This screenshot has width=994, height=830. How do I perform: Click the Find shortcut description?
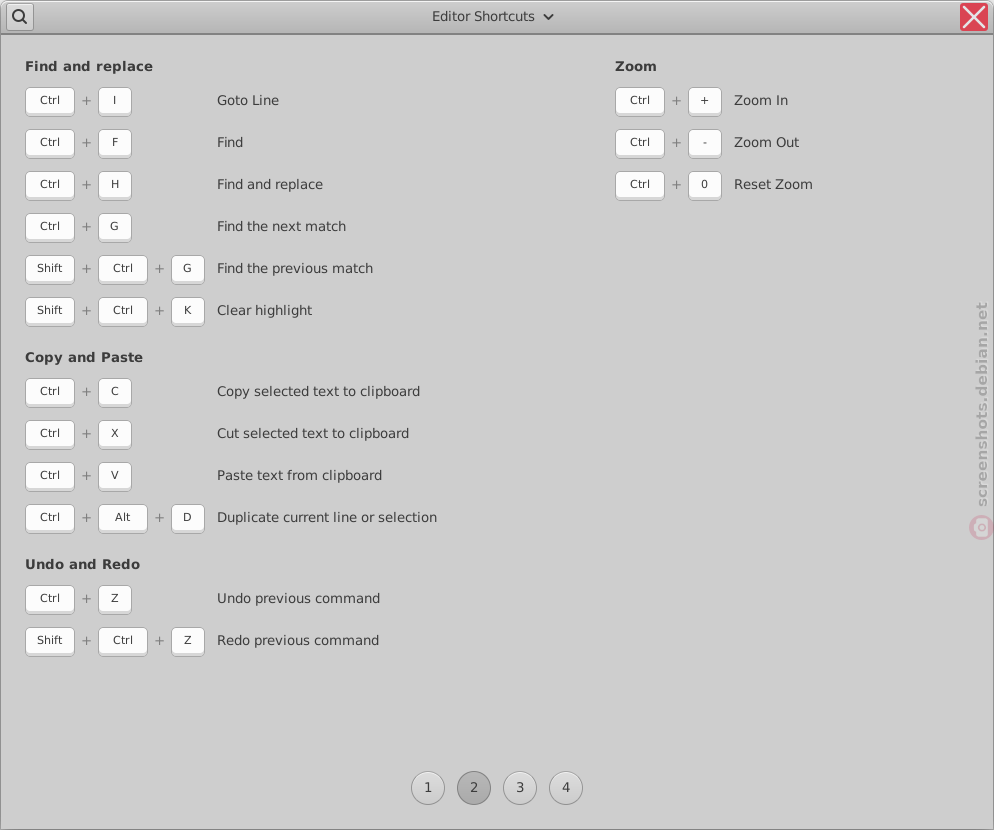230,143
